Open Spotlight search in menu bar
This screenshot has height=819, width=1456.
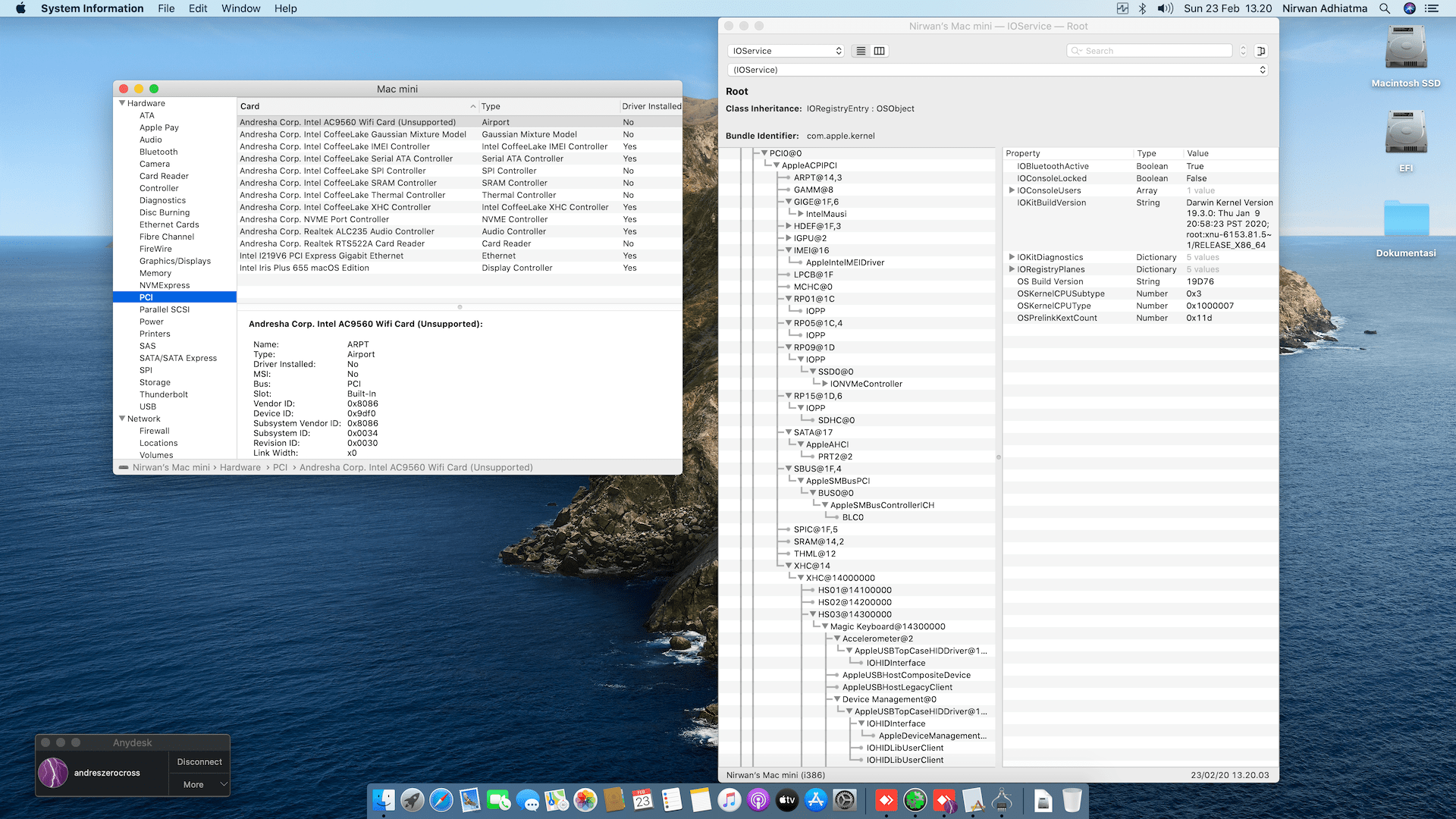pyautogui.click(x=1385, y=8)
